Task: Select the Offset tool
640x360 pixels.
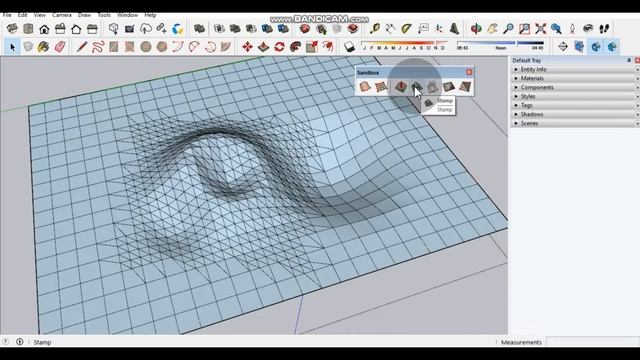Action: coord(328,47)
